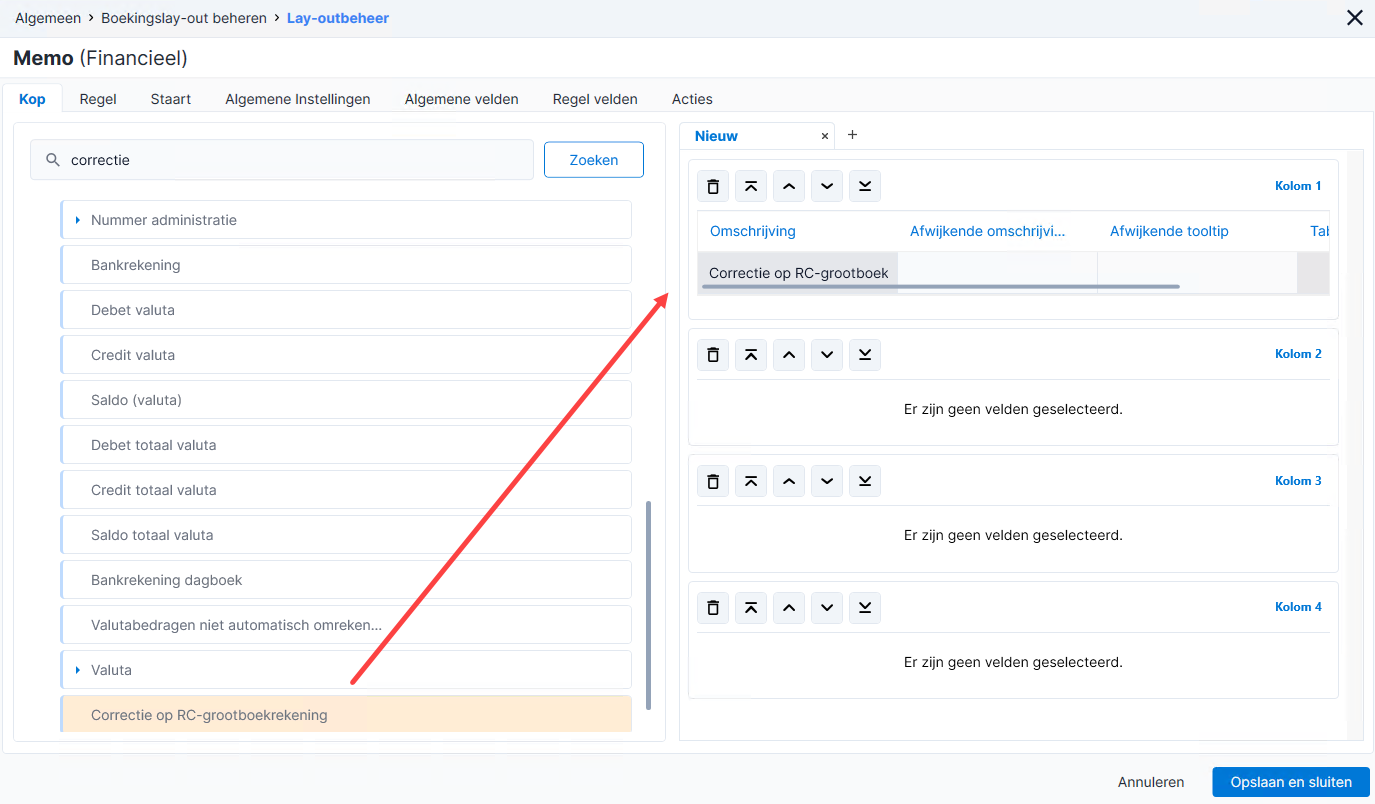Expand the Nummer administratie item
Screen dimensions: 1375x804
tap(78, 220)
